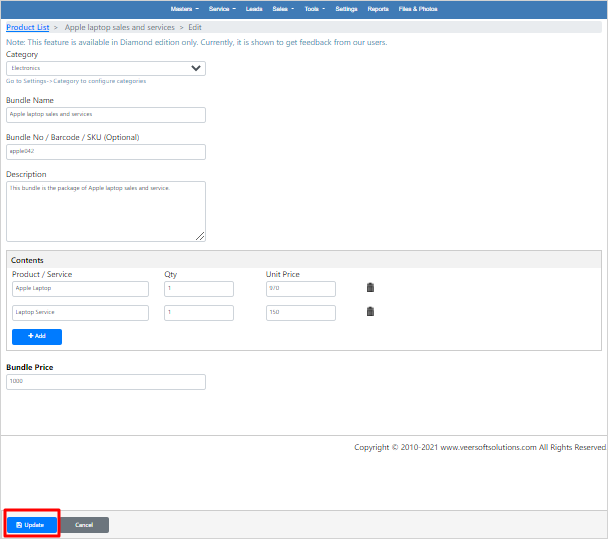Open the Tools menu
Image resolution: width=608 pixels, height=539 pixels.
point(314,8)
